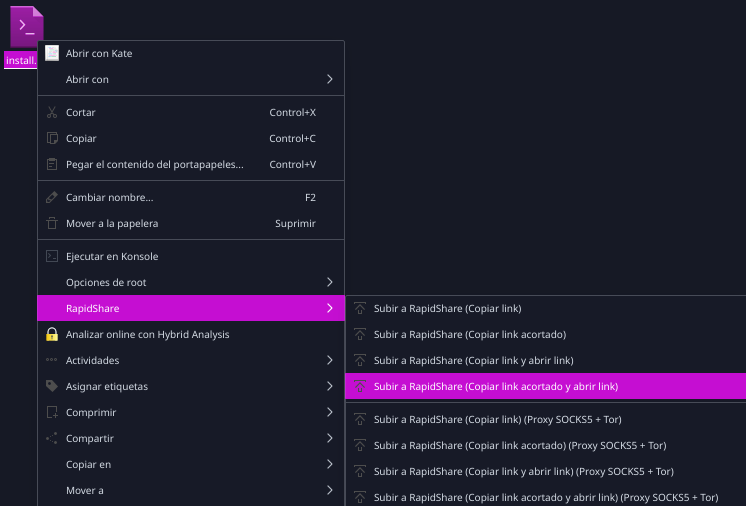Click the upload icon for Copiar link acortado
The image size is (746, 506).
tap(360, 334)
